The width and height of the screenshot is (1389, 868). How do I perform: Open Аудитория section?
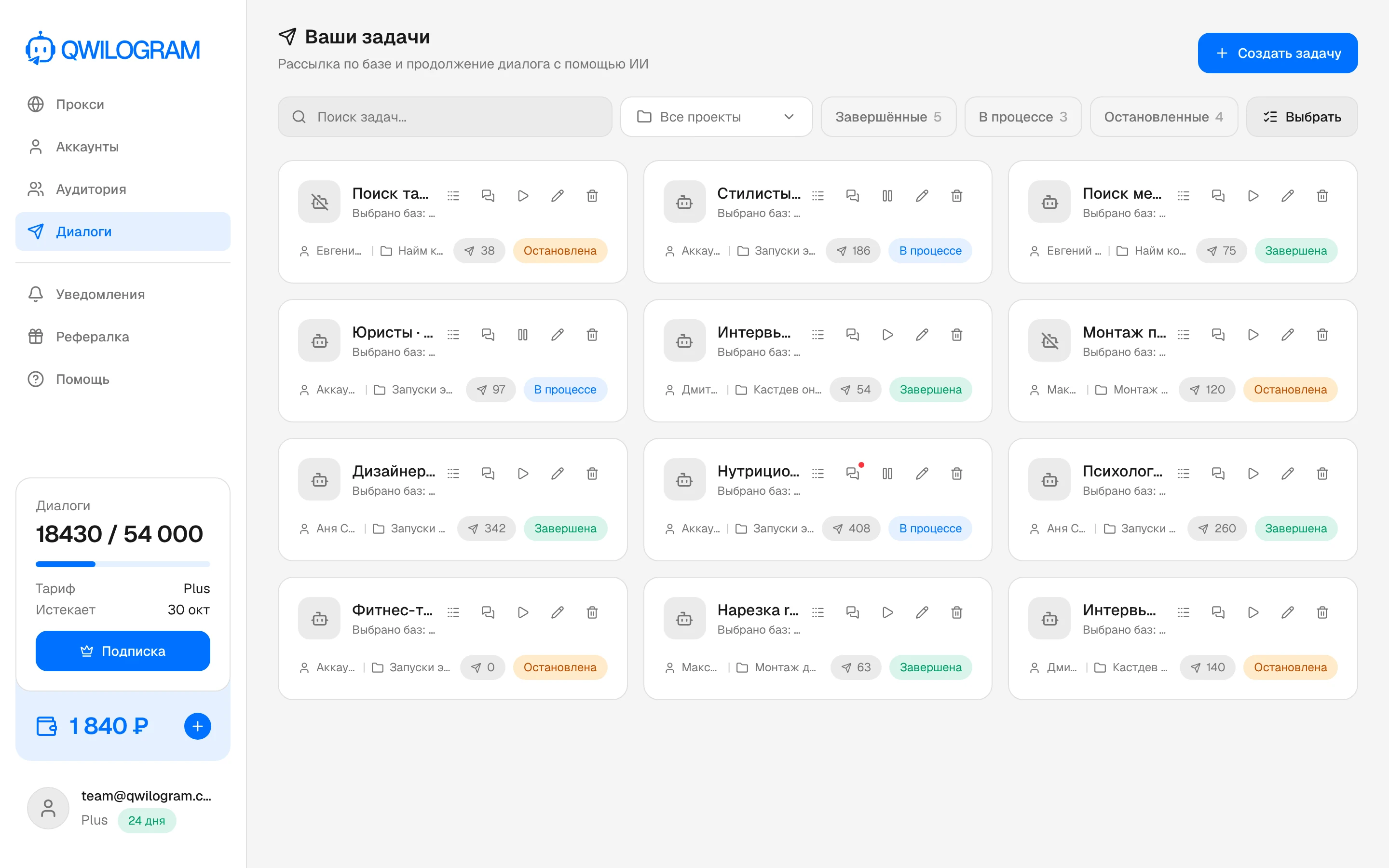tap(123, 190)
